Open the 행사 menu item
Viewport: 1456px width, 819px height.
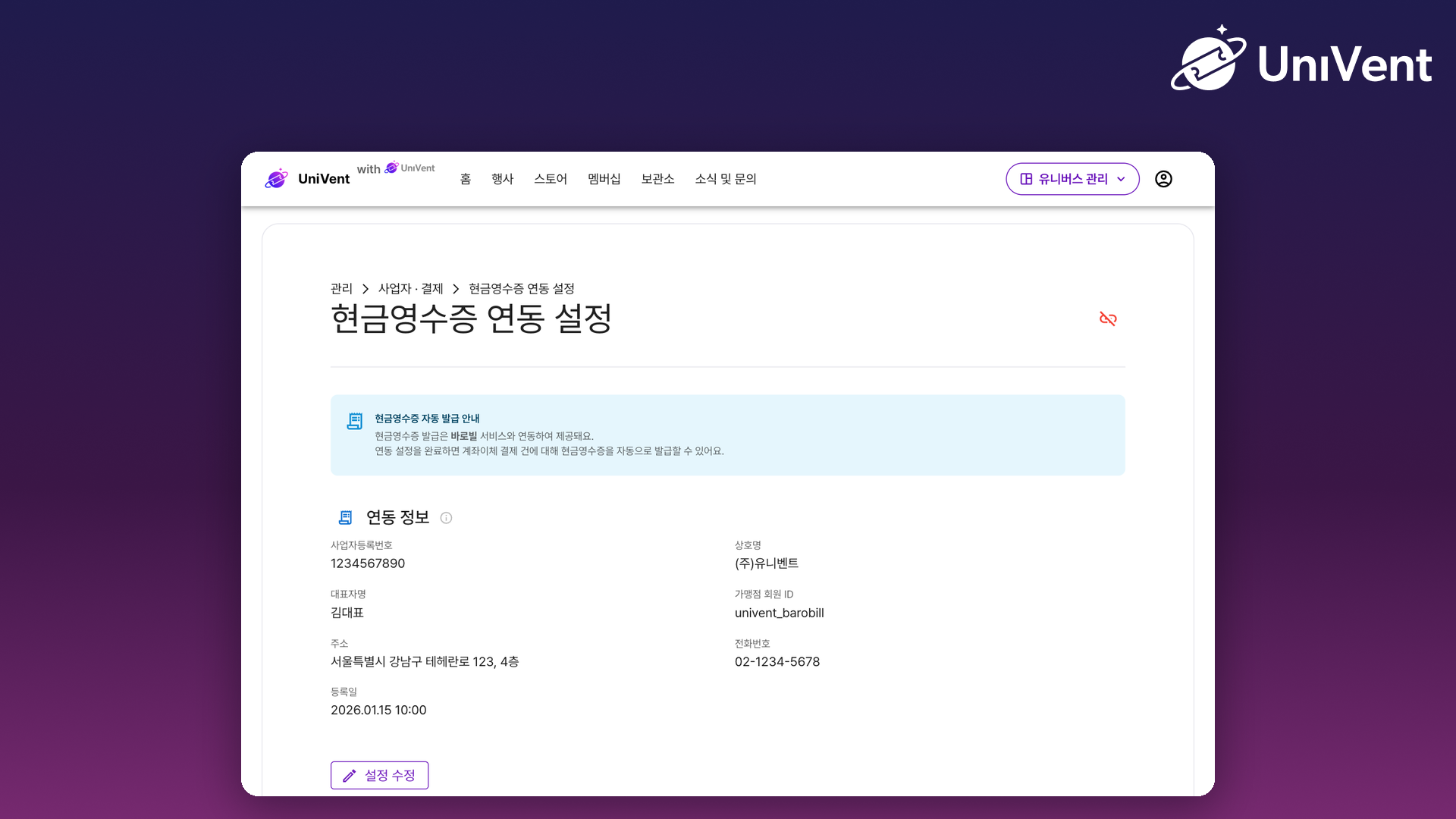tap(503, 179)
